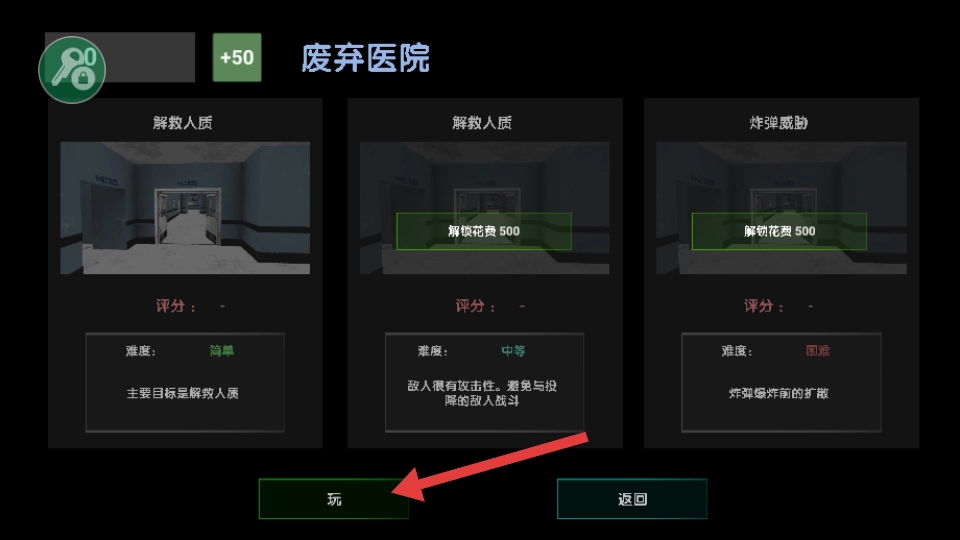
Task: Click the 废弃医院 title text
Action: [x=365, y=59]
